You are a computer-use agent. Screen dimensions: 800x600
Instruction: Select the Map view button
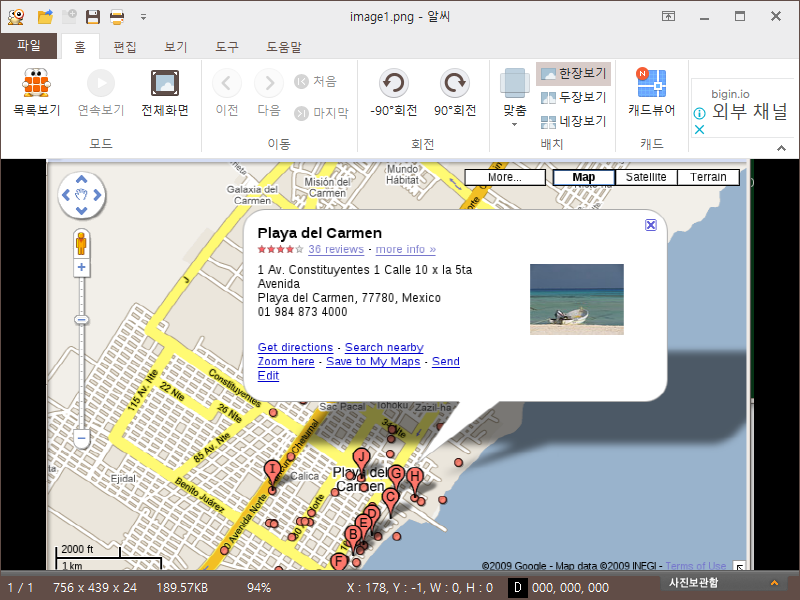pyautogui.click(x=584, y=177)
